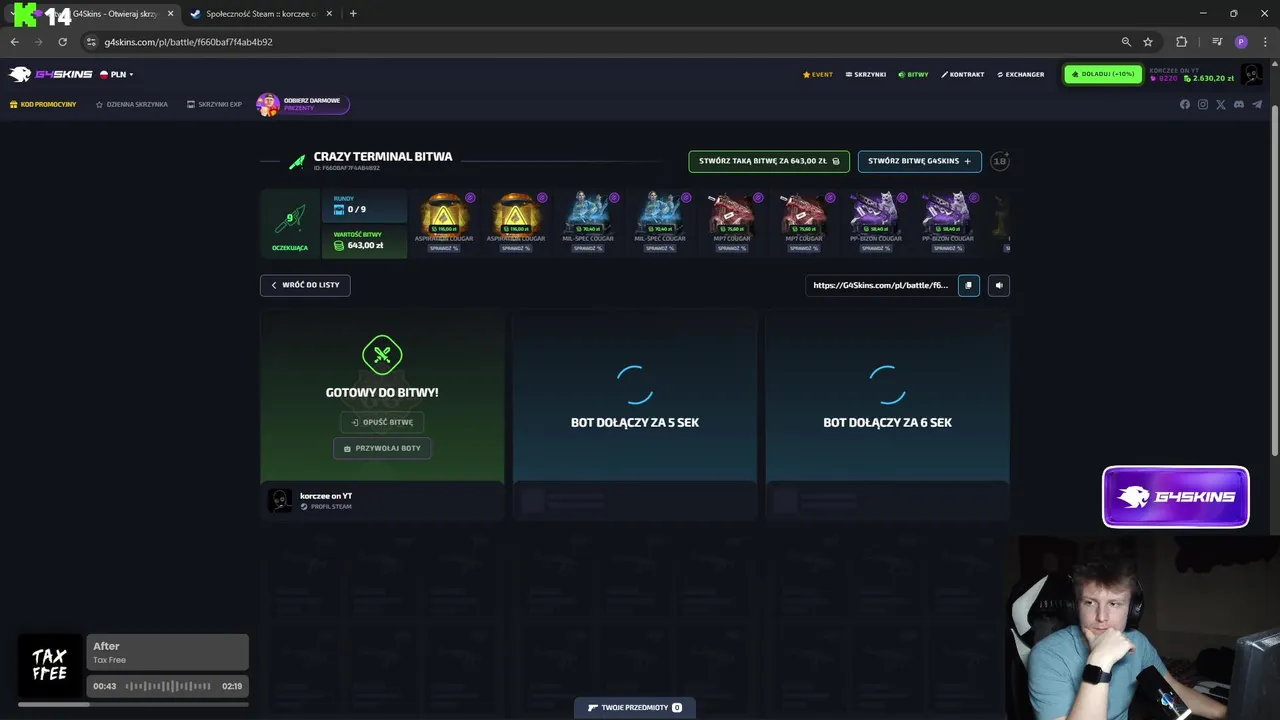Expand the PLN currency dropdown
Screen dimensions: 1280x720
[116, 74]
